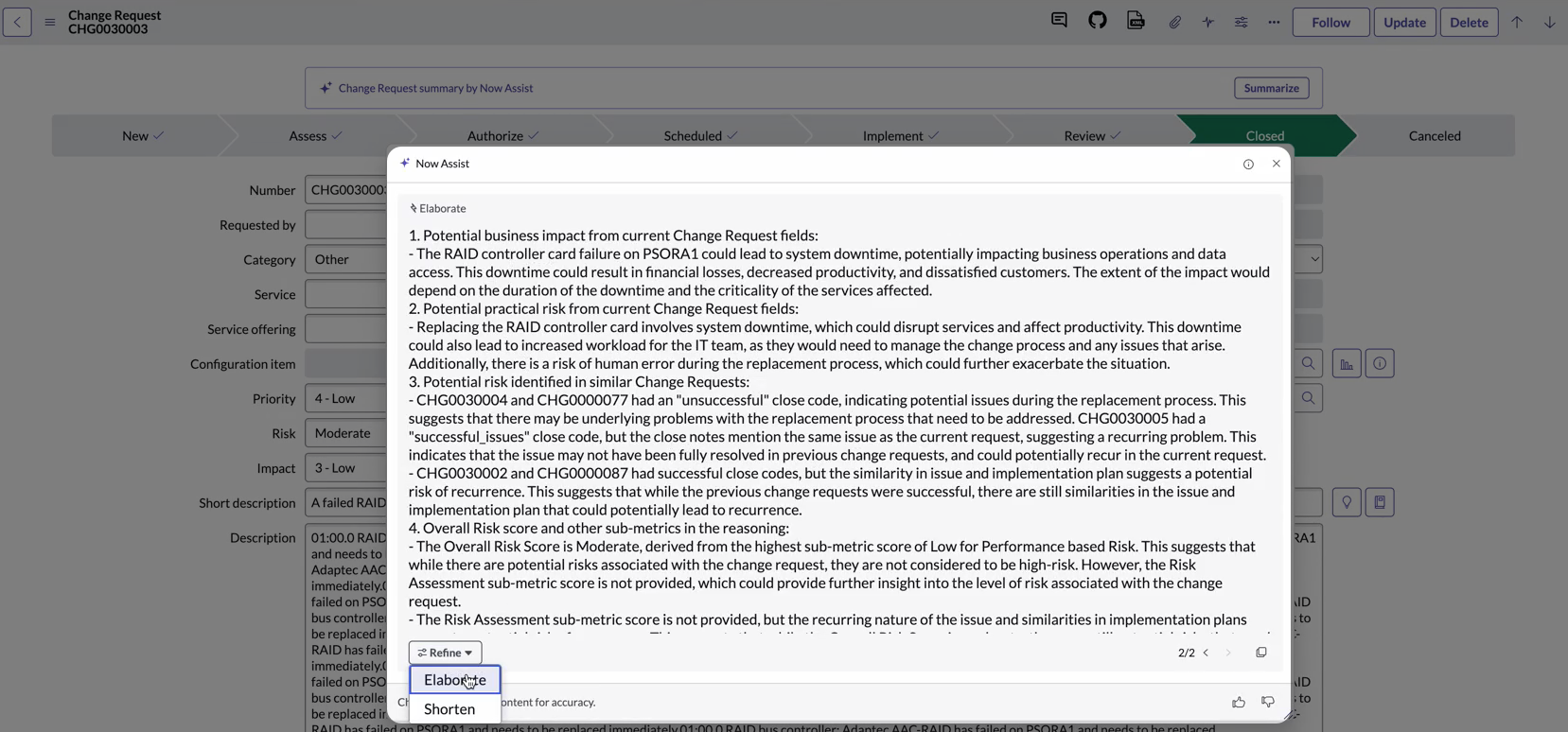1568x732 pixels.
Task: Open the Risk dropdown showing Moderate
Action: pyautogui.click(x=346, y=433)
